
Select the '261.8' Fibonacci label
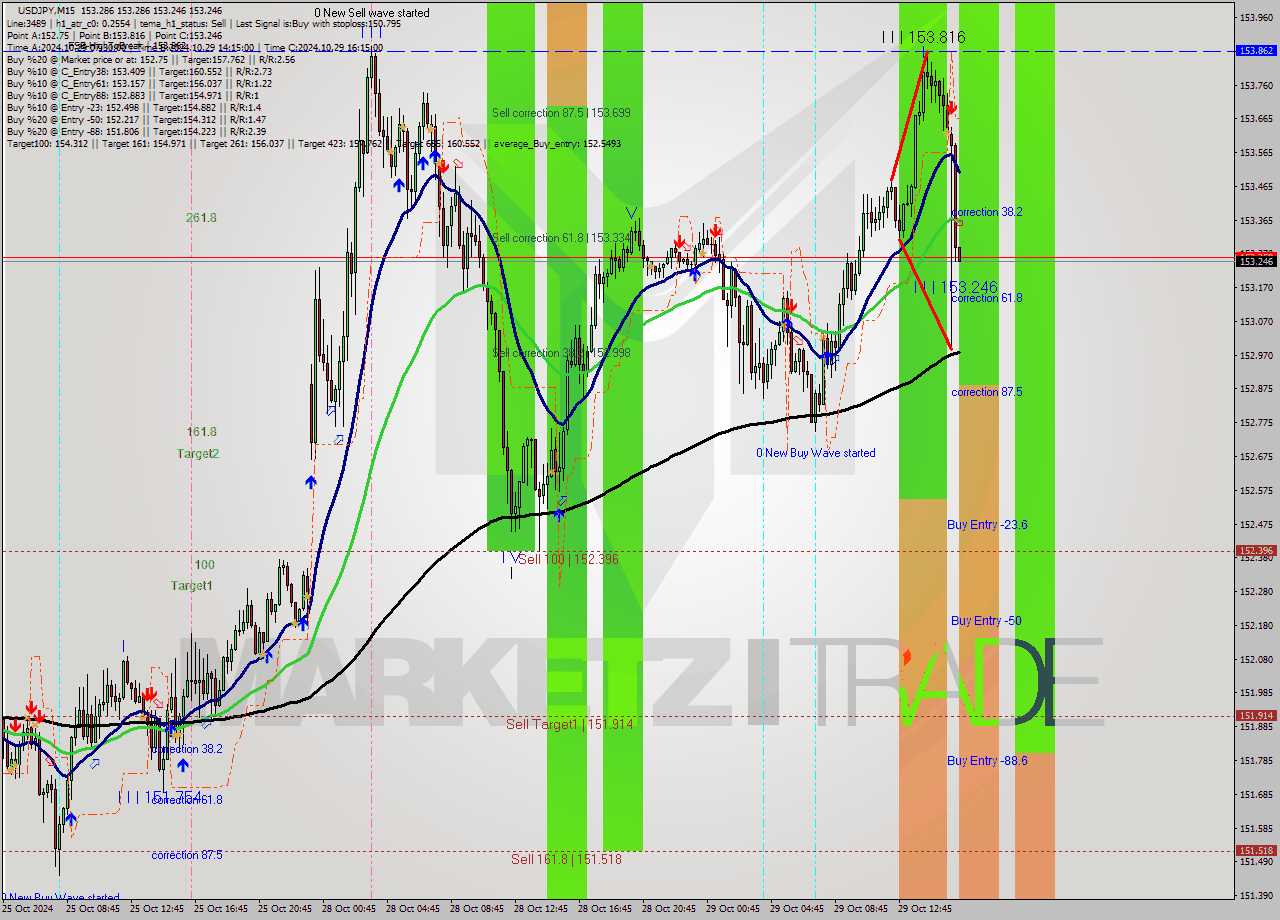point(201,218)
